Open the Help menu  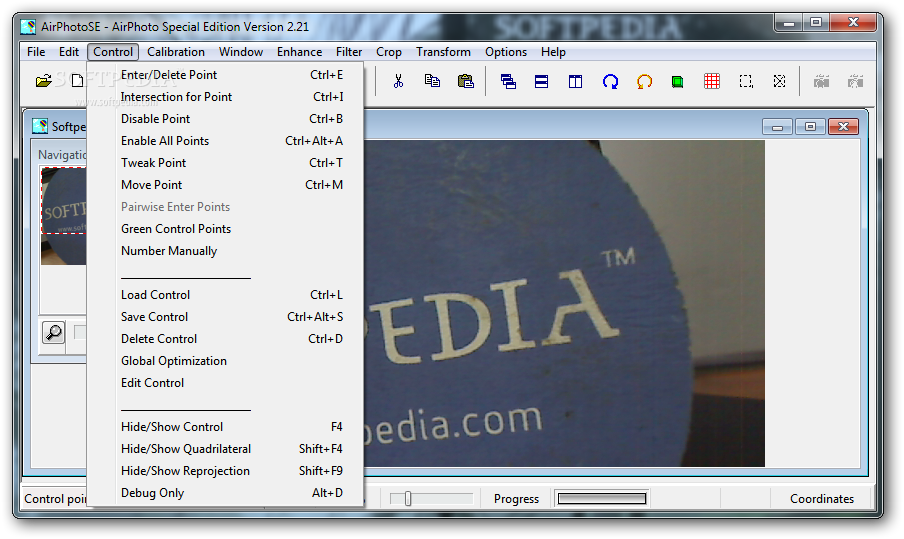[553, 52]
